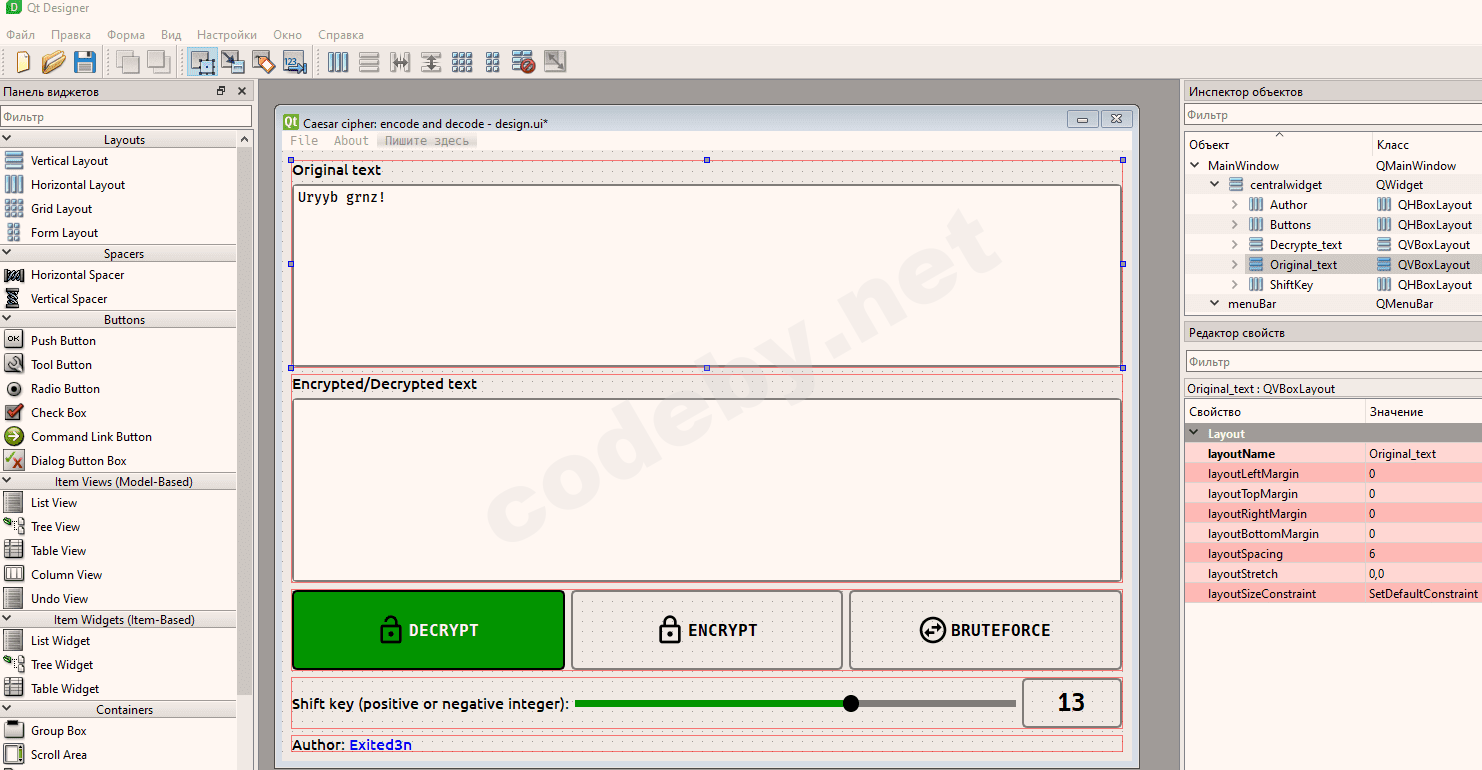Open the Вид menu
The image size is (1482, 770).
click(171, 35)
